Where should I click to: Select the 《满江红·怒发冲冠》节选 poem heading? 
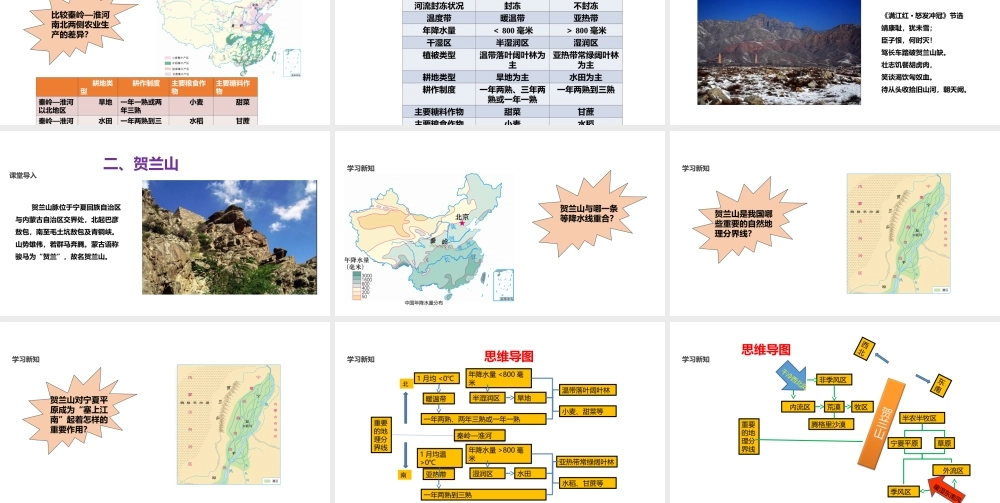(923, 16)
